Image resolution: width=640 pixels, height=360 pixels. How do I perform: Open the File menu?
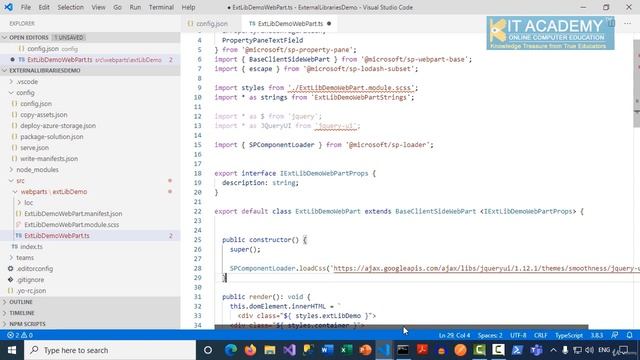coord(26,7)
